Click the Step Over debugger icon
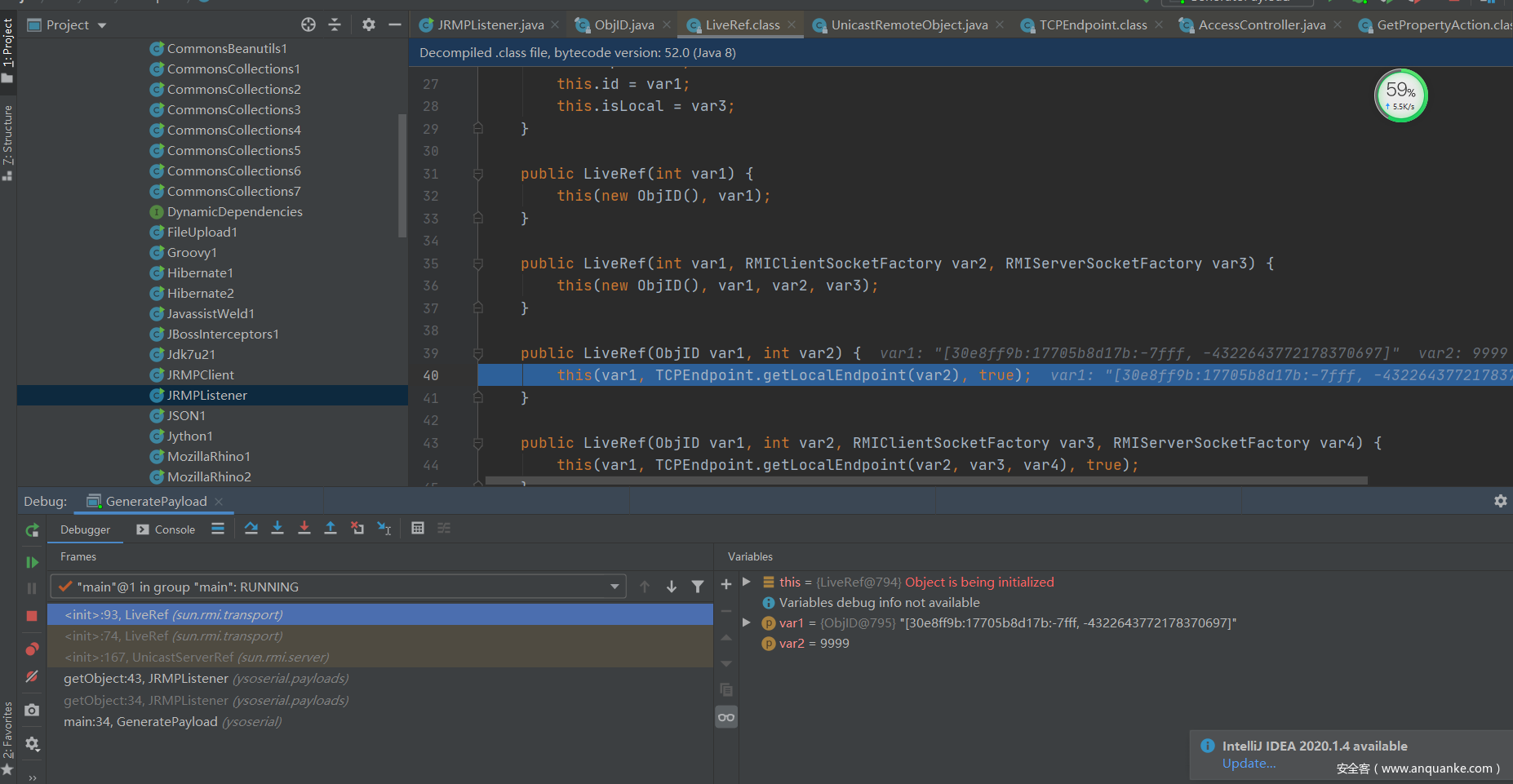 [251, 528]
